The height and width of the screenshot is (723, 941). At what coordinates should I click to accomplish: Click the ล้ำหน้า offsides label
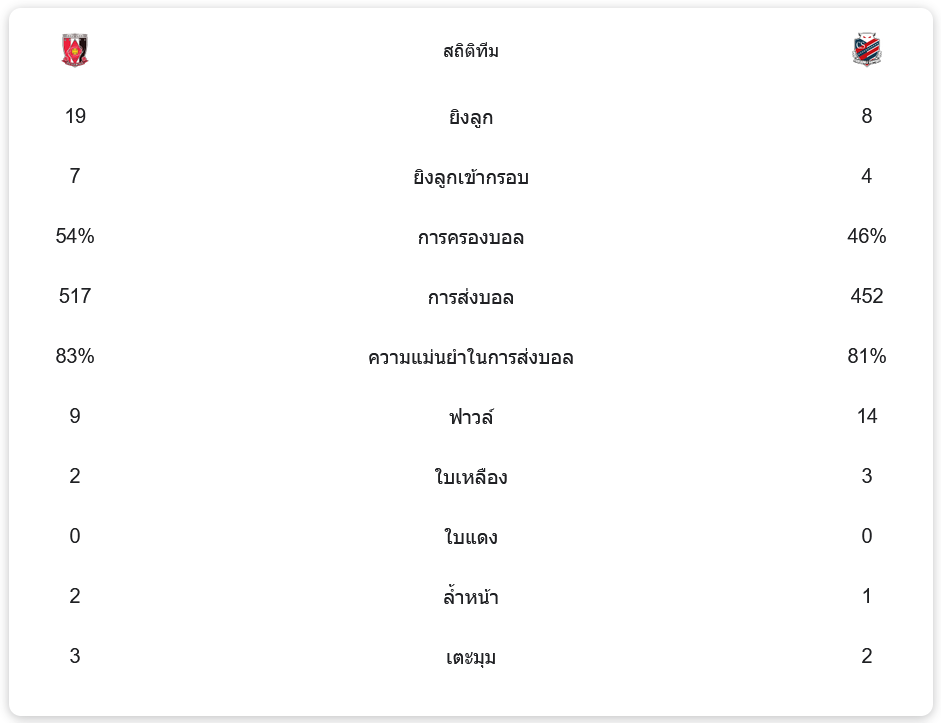(x=470, y=597)
